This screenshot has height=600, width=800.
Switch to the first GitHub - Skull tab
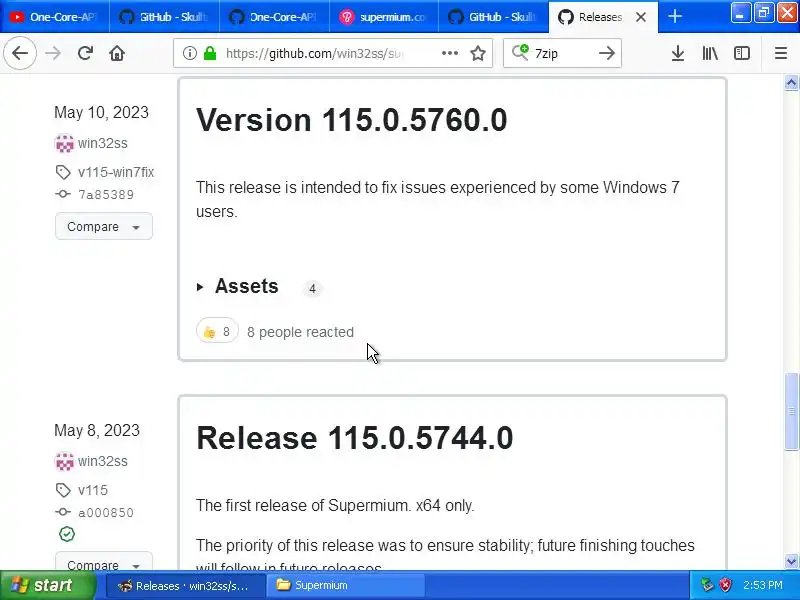coord(164,17)
